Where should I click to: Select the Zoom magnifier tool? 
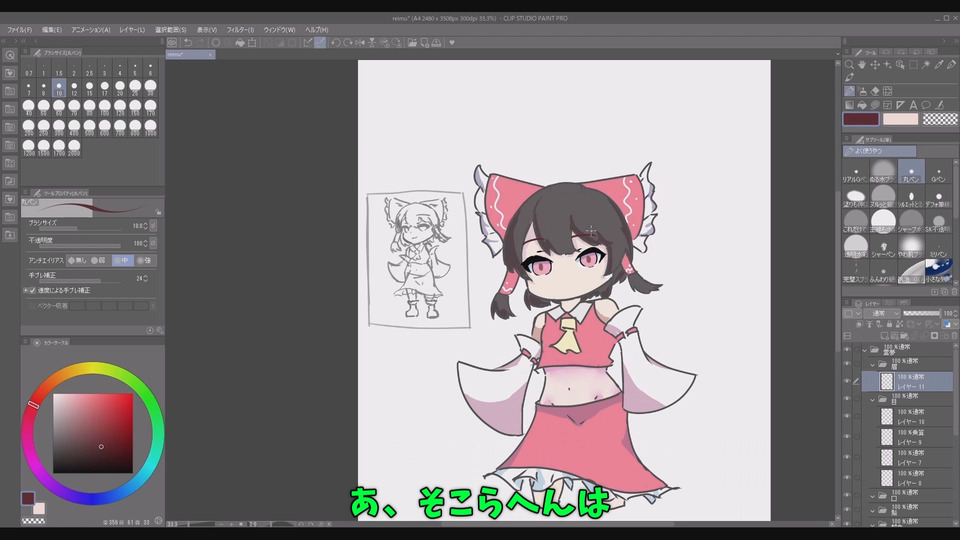(849, 64)
